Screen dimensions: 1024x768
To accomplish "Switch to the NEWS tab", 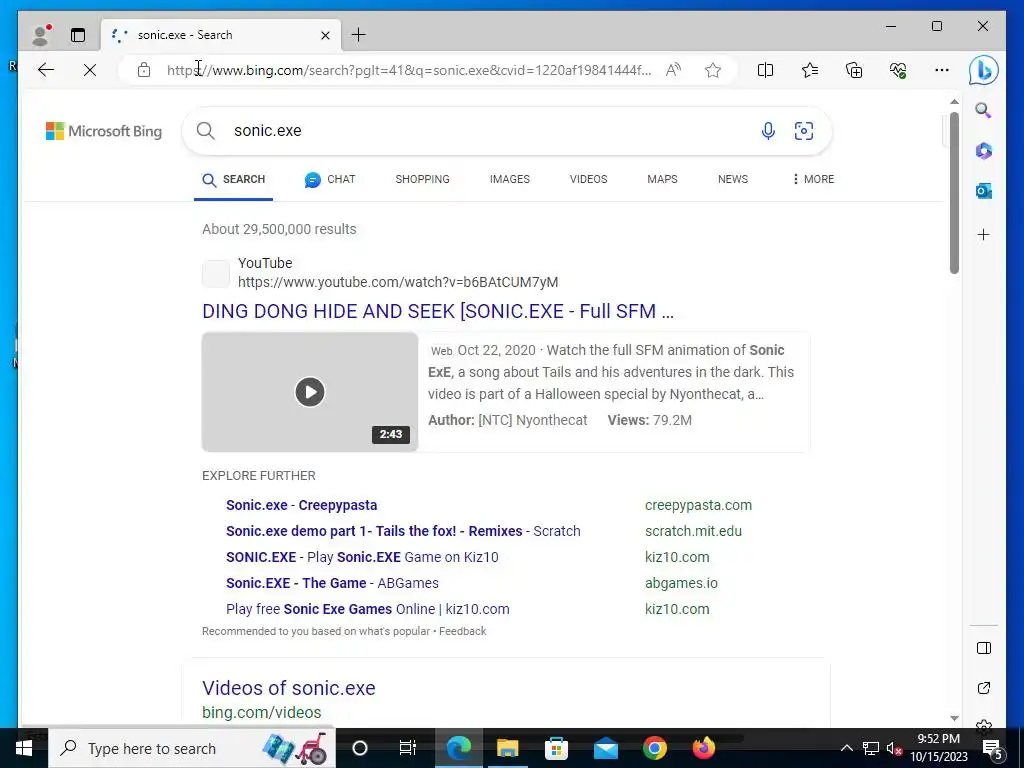I will [733, 179].
